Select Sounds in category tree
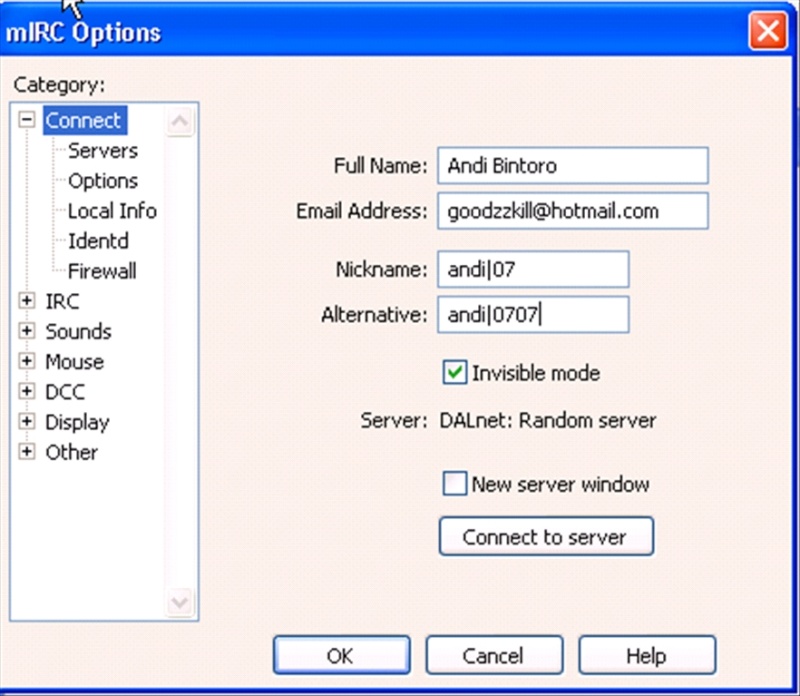This screenshot has height=696, width=800. [x=78, y=331]
